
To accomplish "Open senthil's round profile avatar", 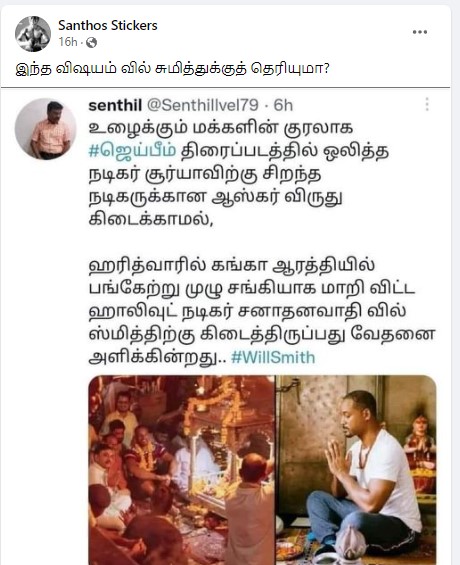I will (x=46, y=129).
